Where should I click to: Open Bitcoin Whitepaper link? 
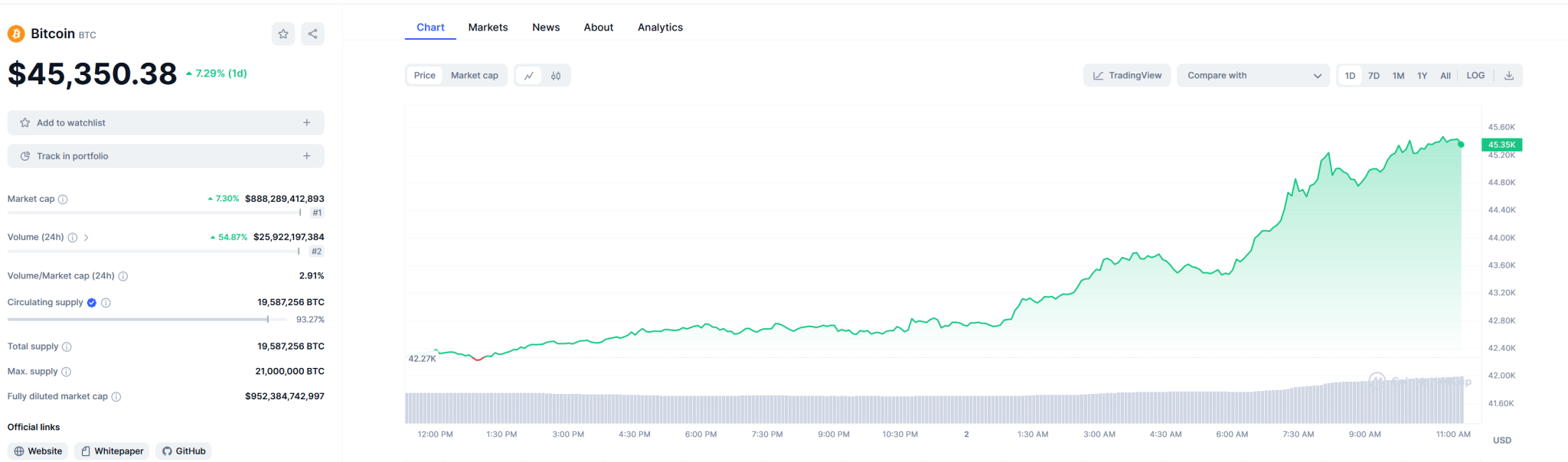pos(112,451)
